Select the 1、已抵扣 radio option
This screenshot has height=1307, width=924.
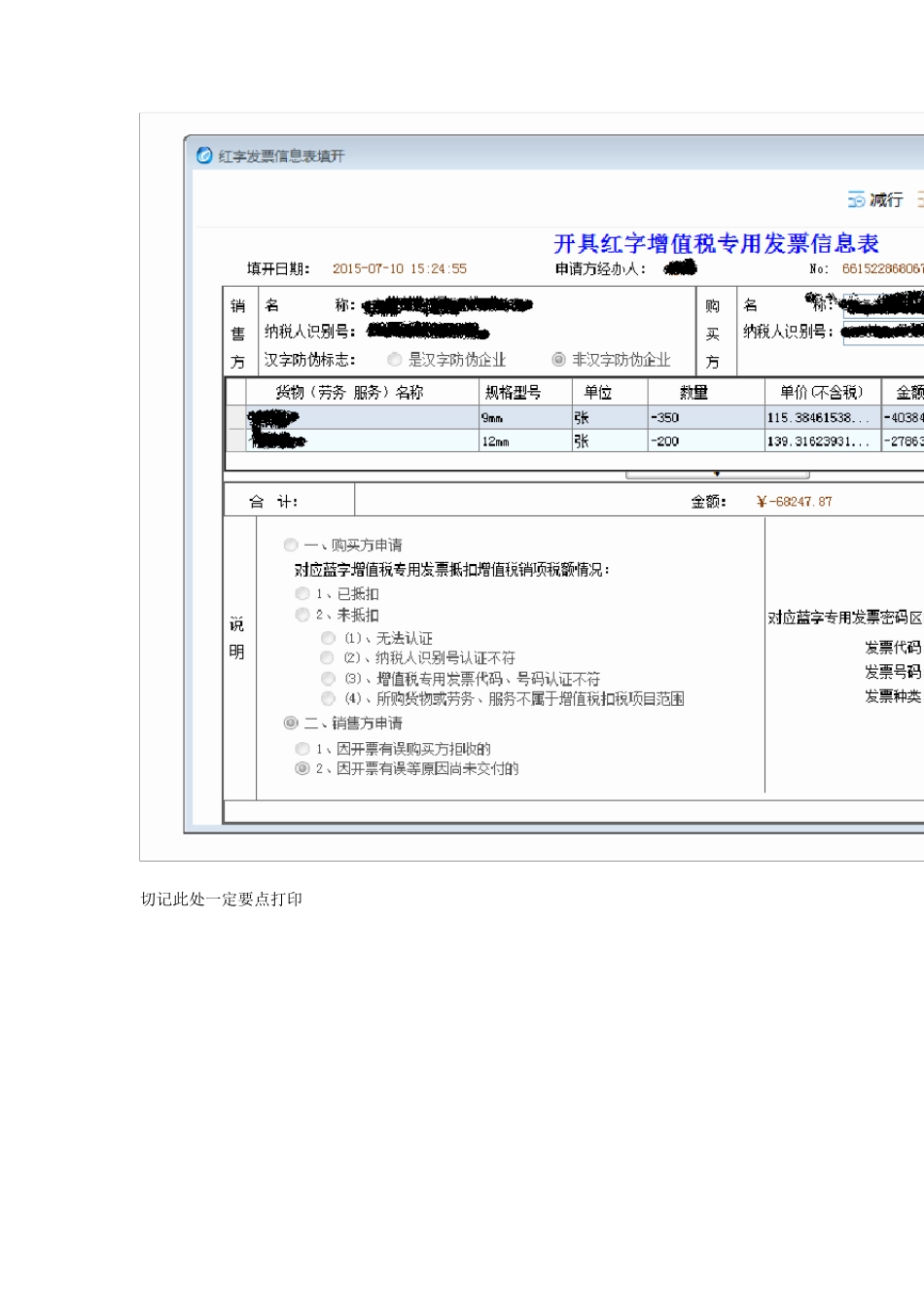point(302,594)
